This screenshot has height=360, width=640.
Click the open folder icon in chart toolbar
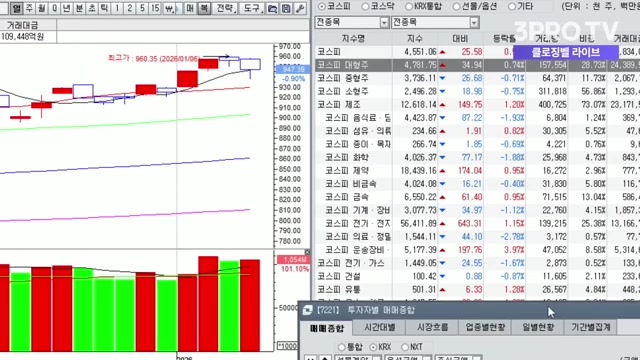coord(272,8)
